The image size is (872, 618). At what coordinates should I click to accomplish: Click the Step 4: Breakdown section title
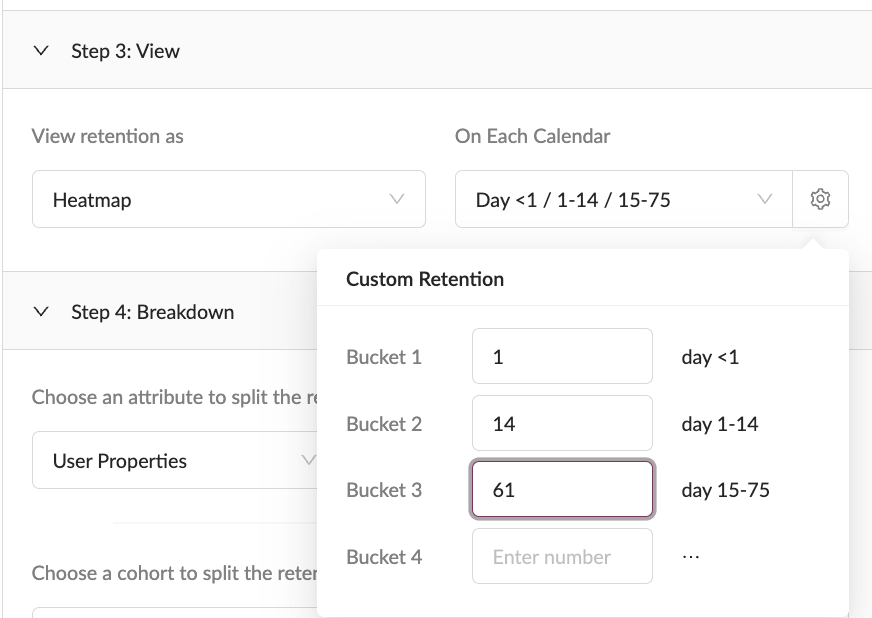(152, 312)
